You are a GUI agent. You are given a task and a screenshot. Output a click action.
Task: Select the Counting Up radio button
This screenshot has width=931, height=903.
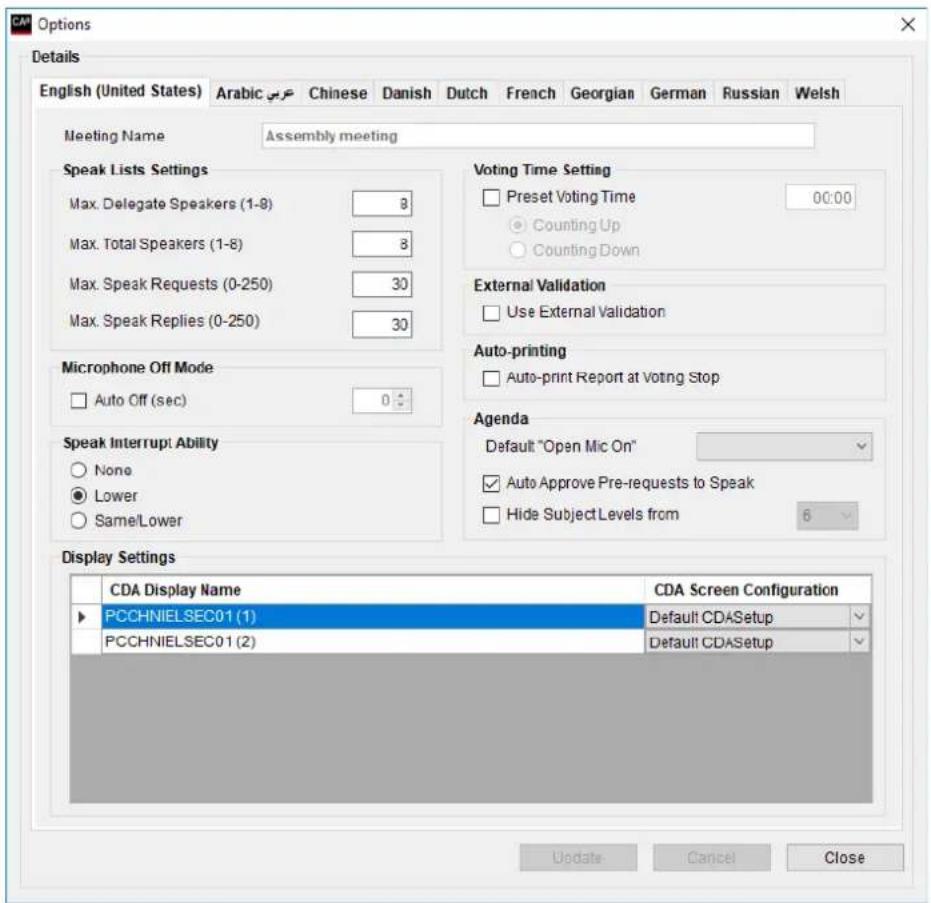[x=518, y=226]
